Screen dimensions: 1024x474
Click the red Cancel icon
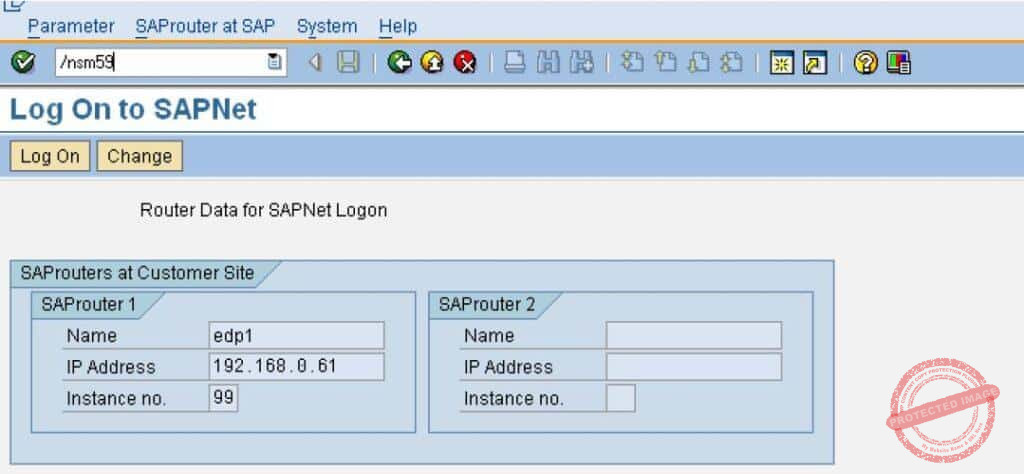464,63
